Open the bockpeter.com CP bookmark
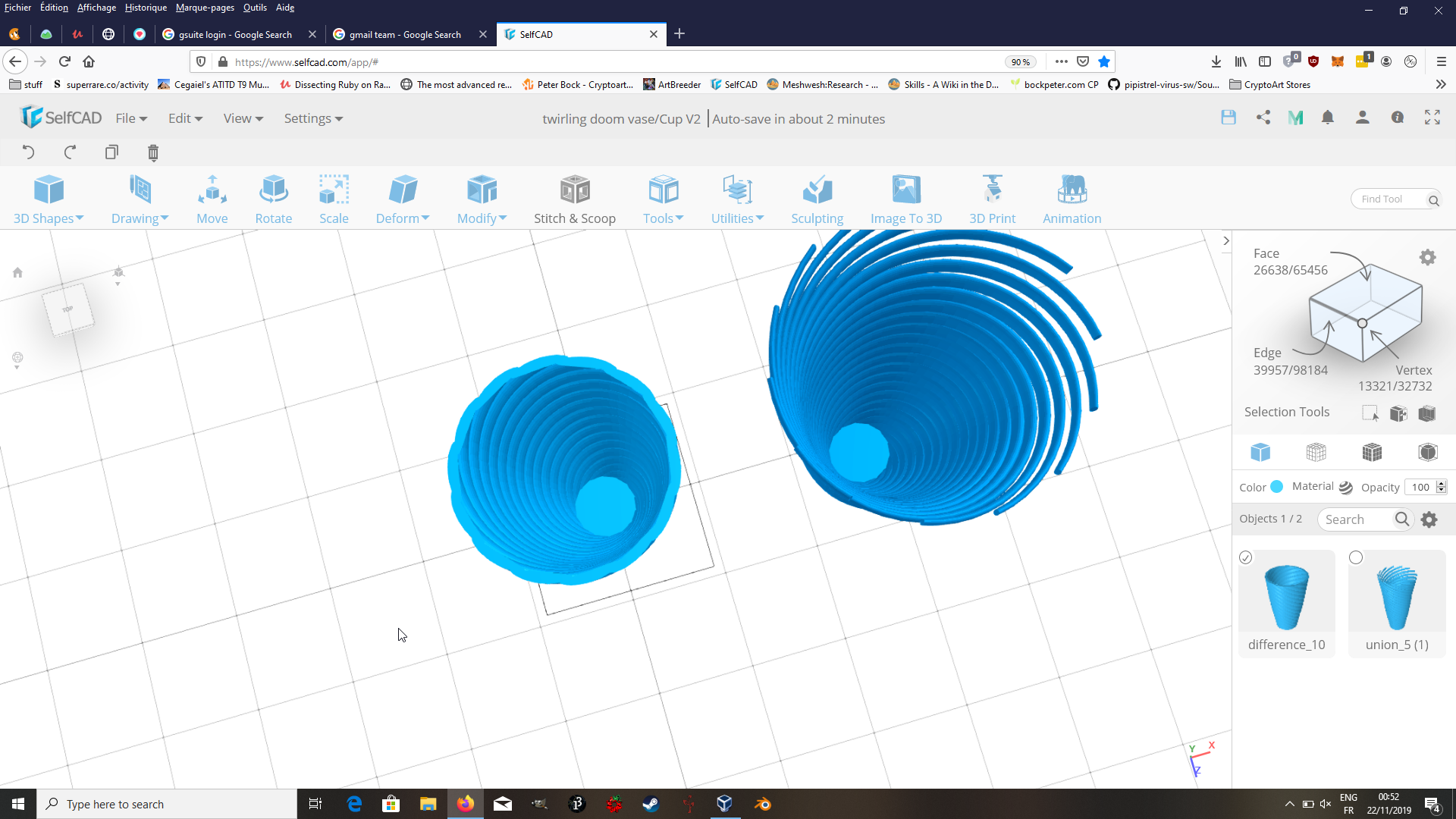This screenshot has height=819, width=1456. (x=1053, y=84)
